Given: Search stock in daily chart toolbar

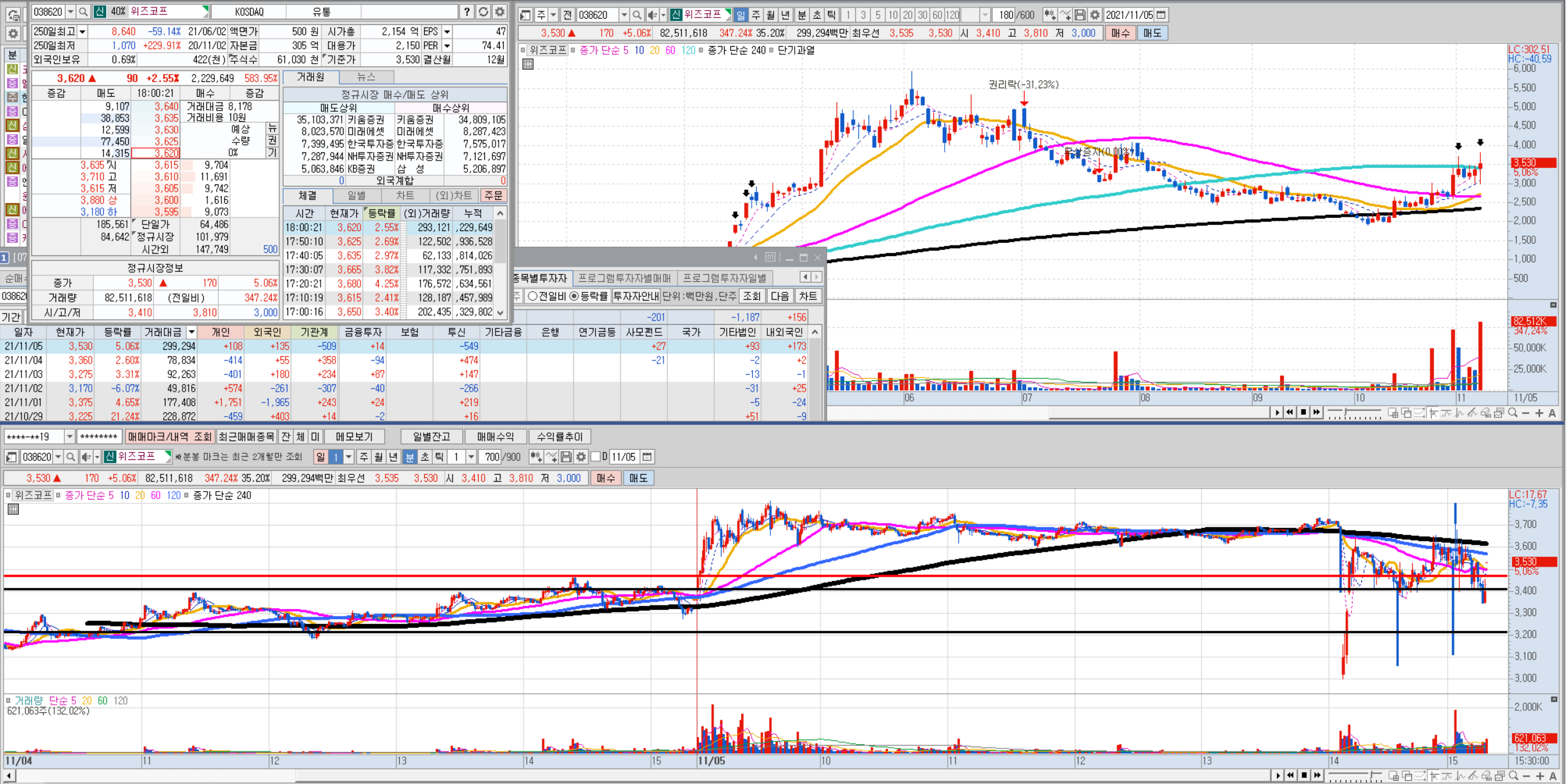Looking at the screenshot, I should (637, 14).
